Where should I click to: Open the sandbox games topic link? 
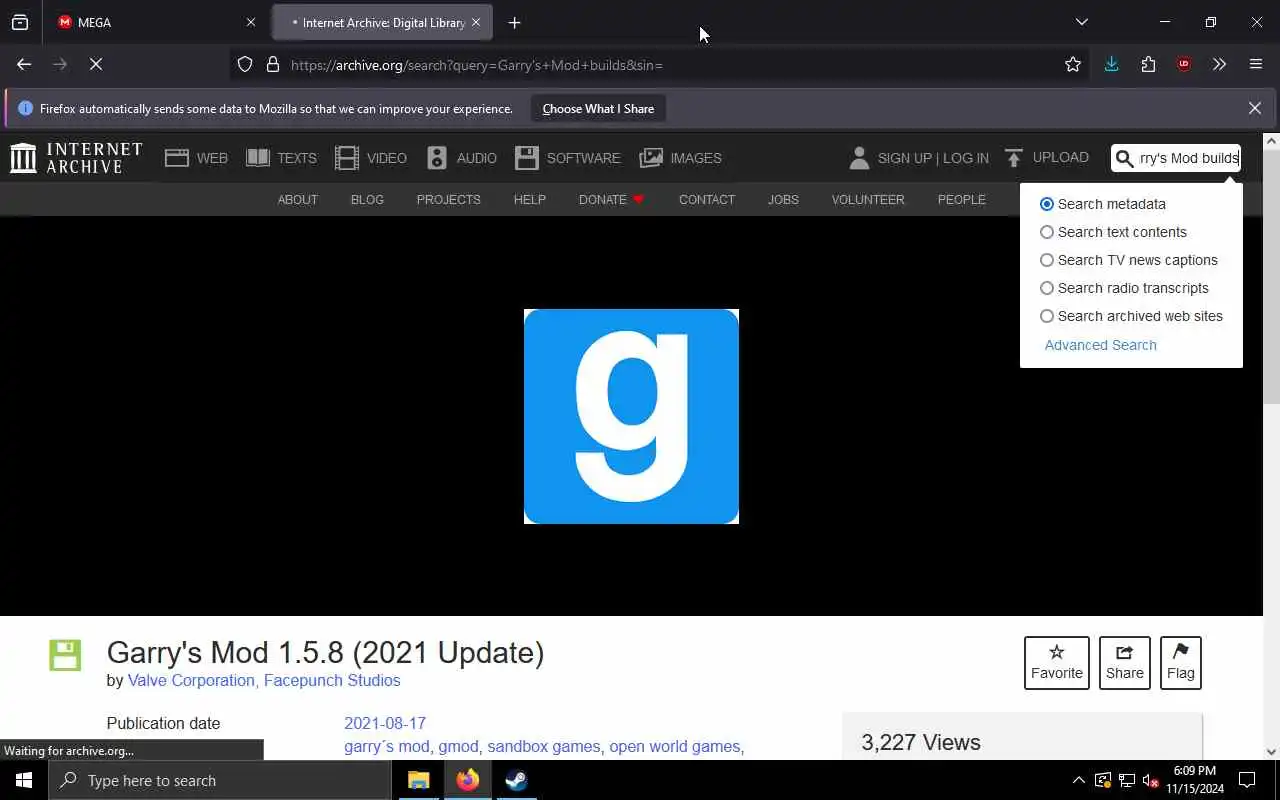(x=544, y=746)
